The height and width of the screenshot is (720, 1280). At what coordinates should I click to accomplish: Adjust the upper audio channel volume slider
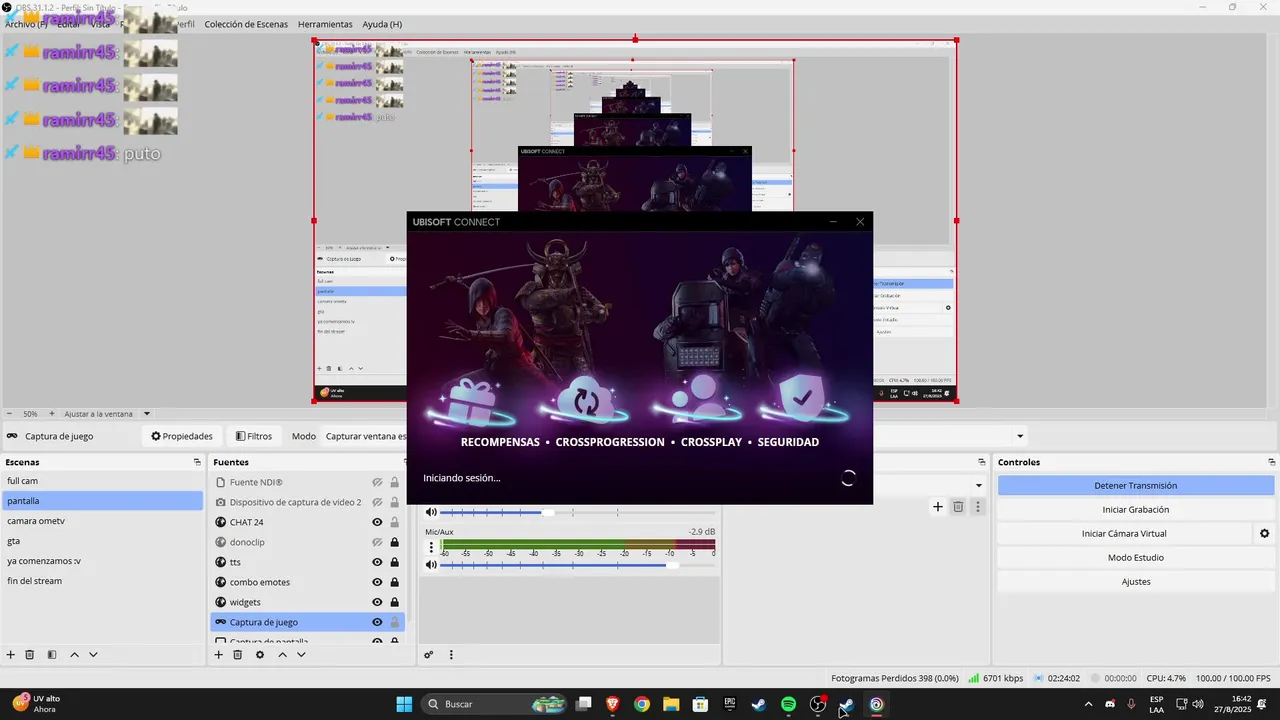point(577,512)
